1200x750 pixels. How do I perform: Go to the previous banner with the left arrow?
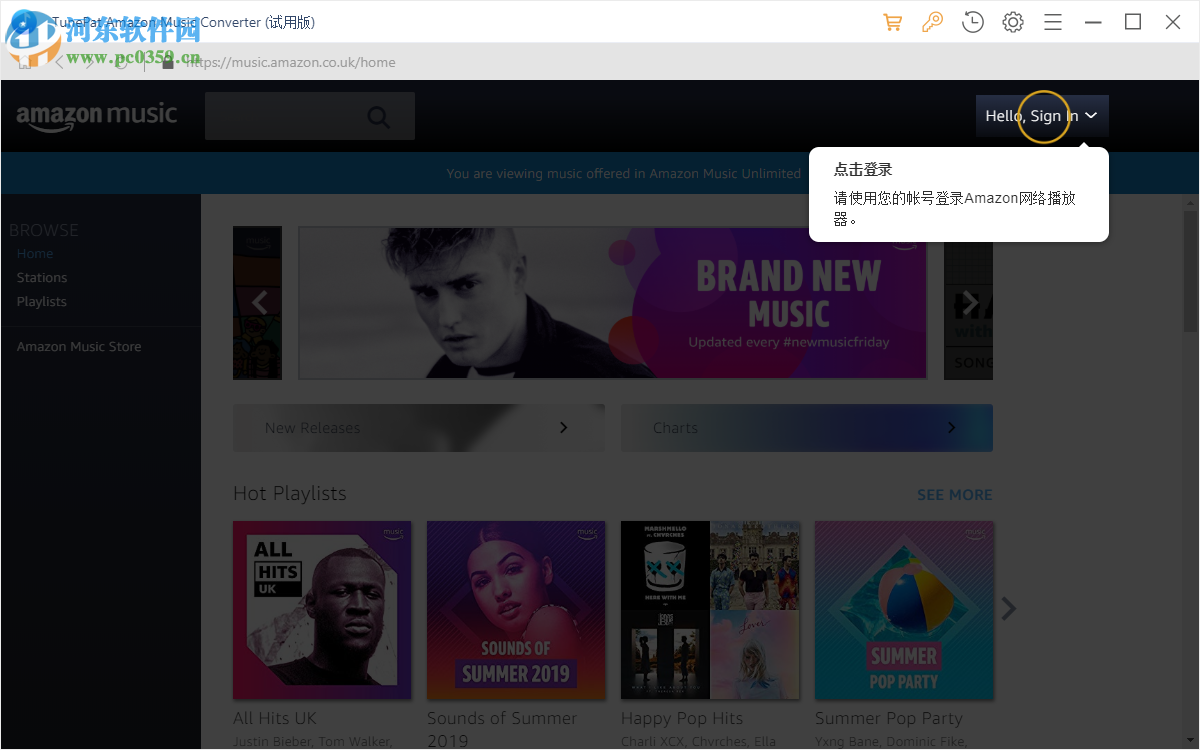[x=258, y=302]
